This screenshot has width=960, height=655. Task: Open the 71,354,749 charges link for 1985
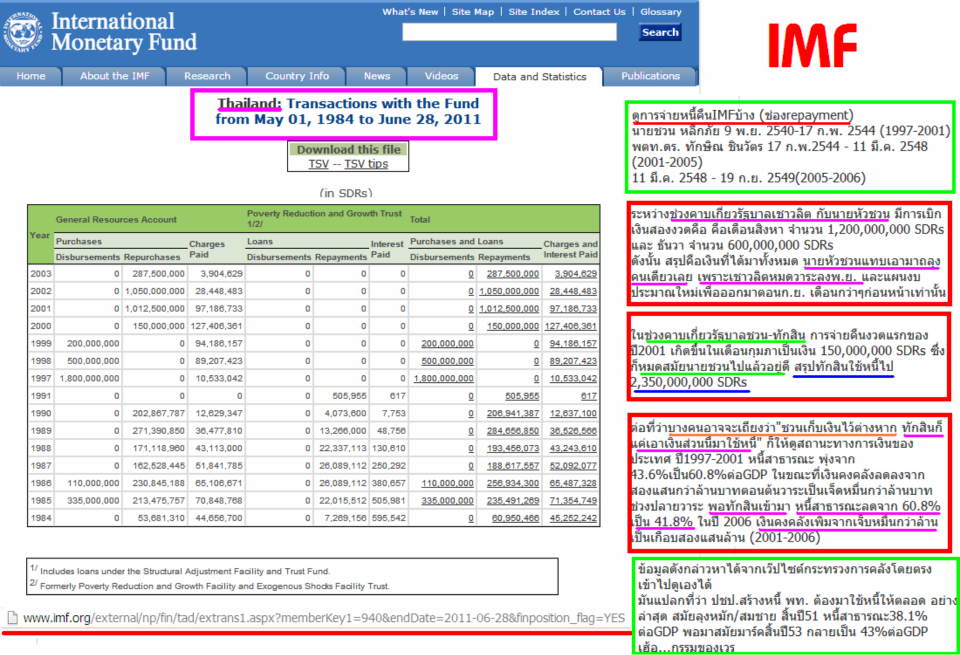click(573, 501)
